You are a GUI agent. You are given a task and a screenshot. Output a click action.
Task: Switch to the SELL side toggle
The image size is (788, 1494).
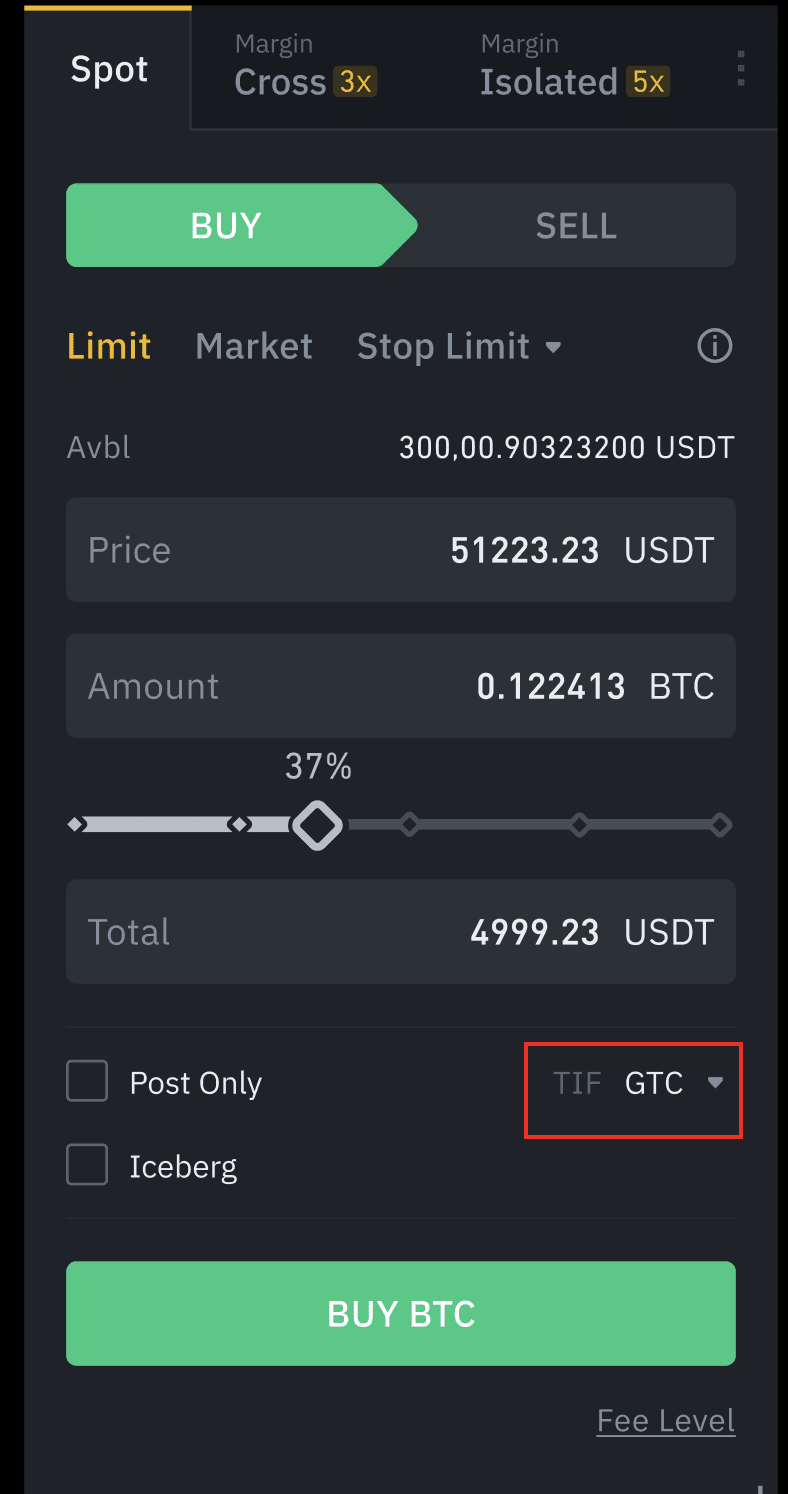(x=576, y=226)
